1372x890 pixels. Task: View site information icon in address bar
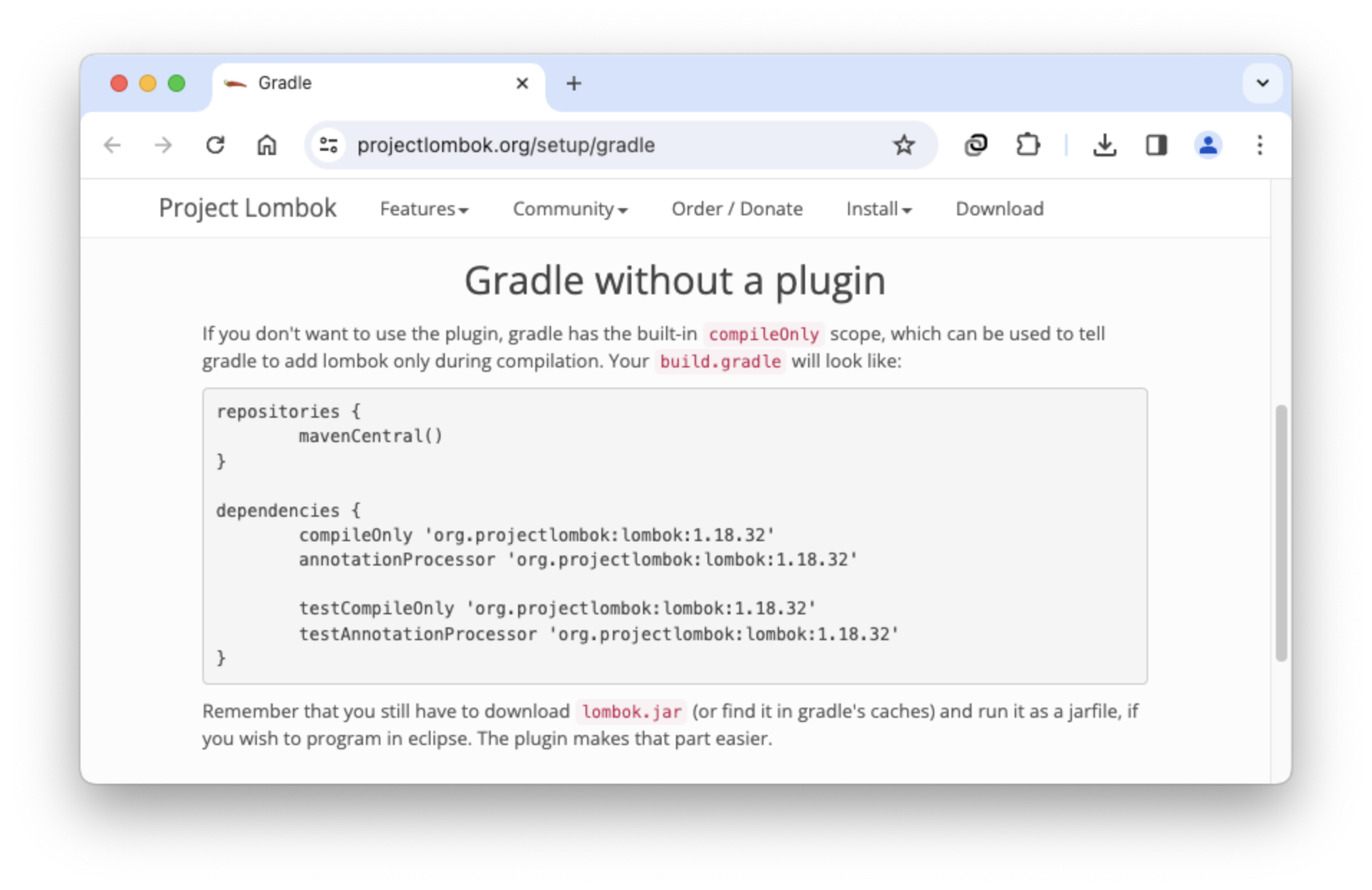pos(329,146)
